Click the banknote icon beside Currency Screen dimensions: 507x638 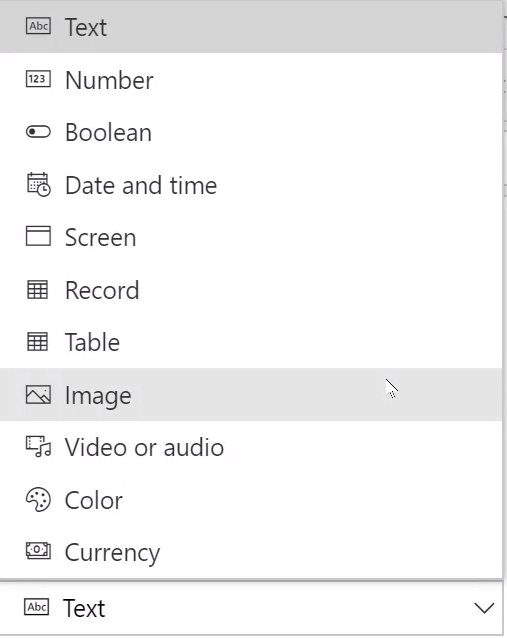(38, 551)
